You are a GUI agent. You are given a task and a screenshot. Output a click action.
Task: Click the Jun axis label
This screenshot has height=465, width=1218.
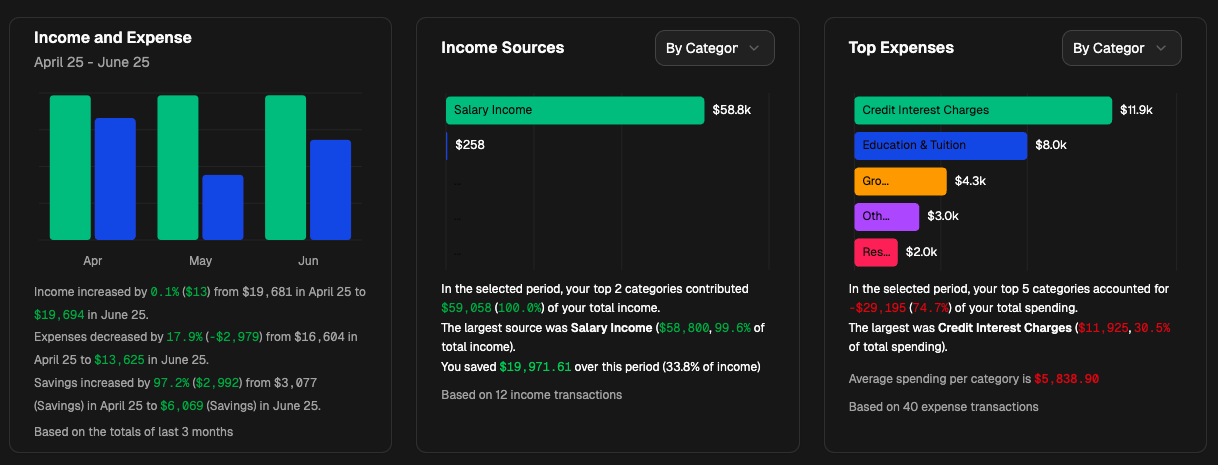point(308,261)
